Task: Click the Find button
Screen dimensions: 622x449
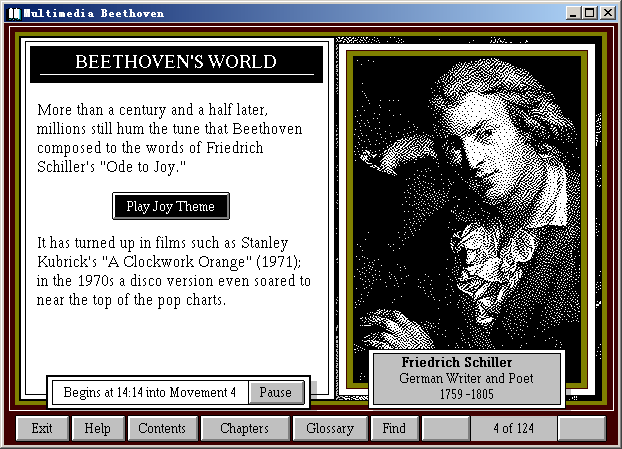Action: pyautogui.click(x=394, y=428)
